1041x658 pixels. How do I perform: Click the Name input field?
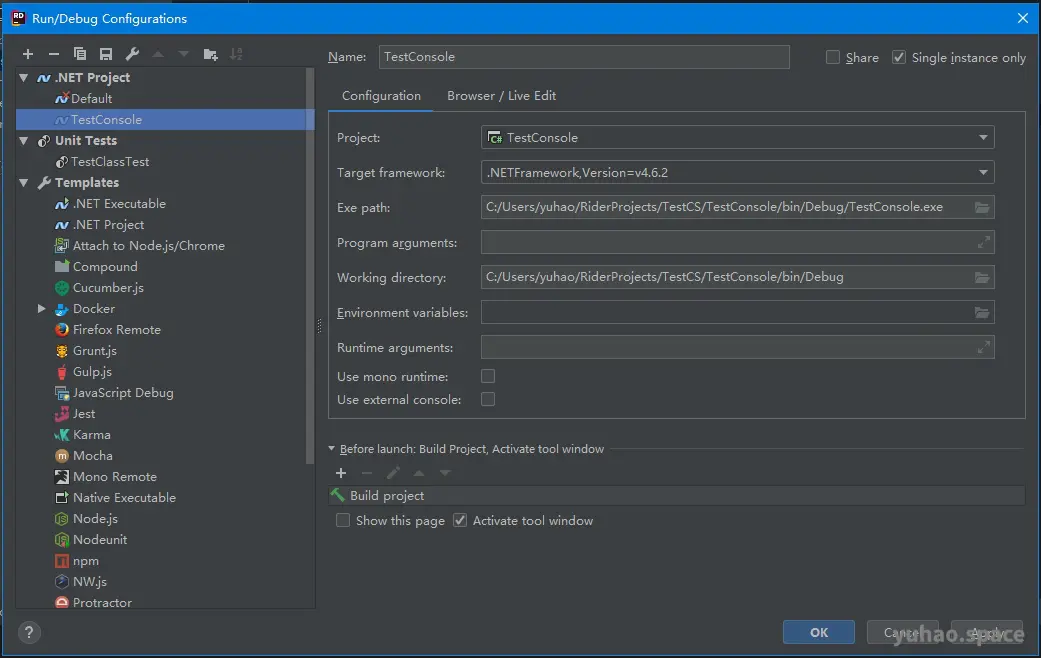click(x=584, y=57)
